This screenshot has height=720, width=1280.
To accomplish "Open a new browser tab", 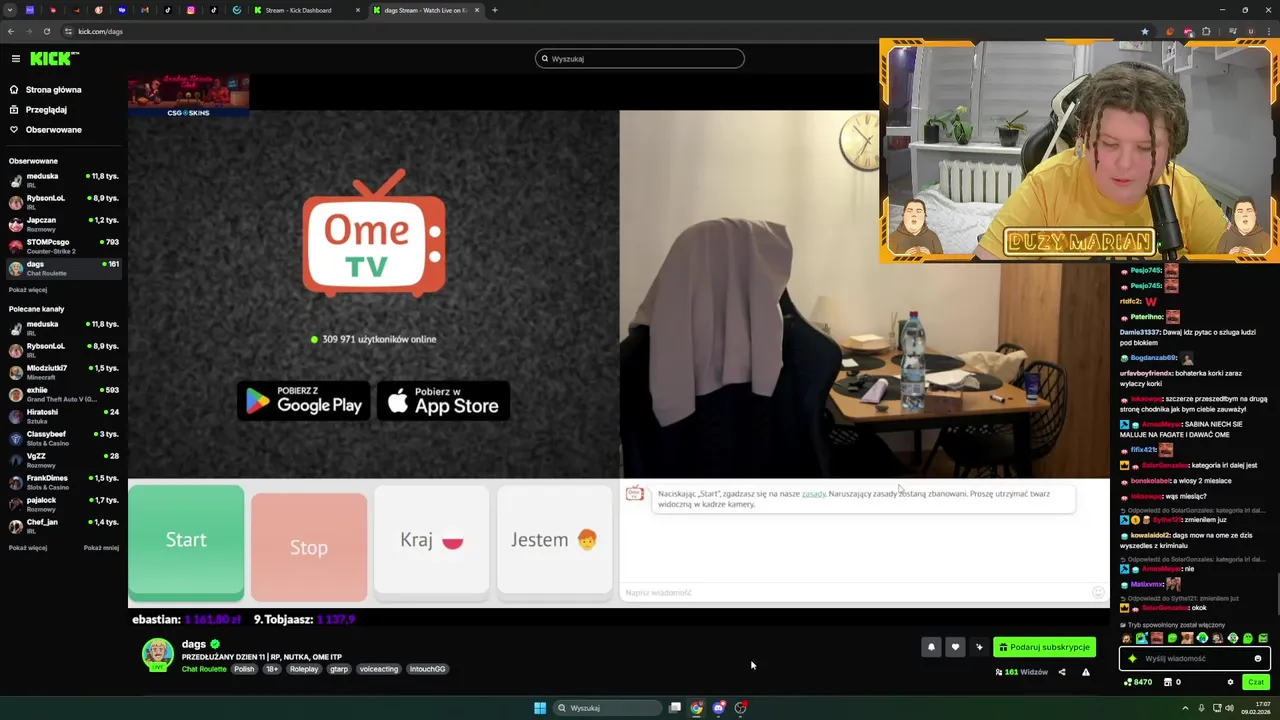I will 494,10.
